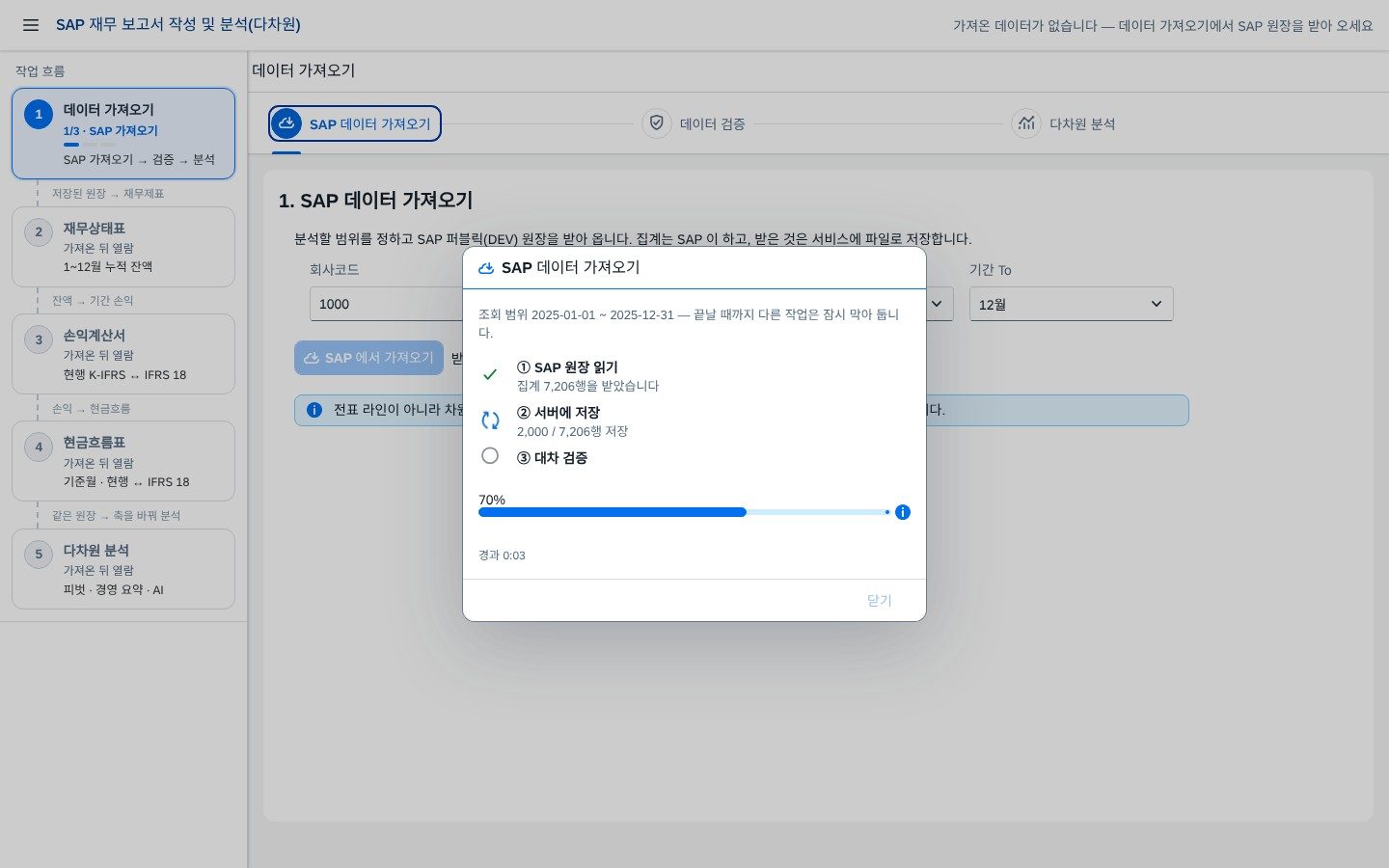Open the 현금흐름표 sidebar step
Screen dimensions: 1389x868
[123, 461]
